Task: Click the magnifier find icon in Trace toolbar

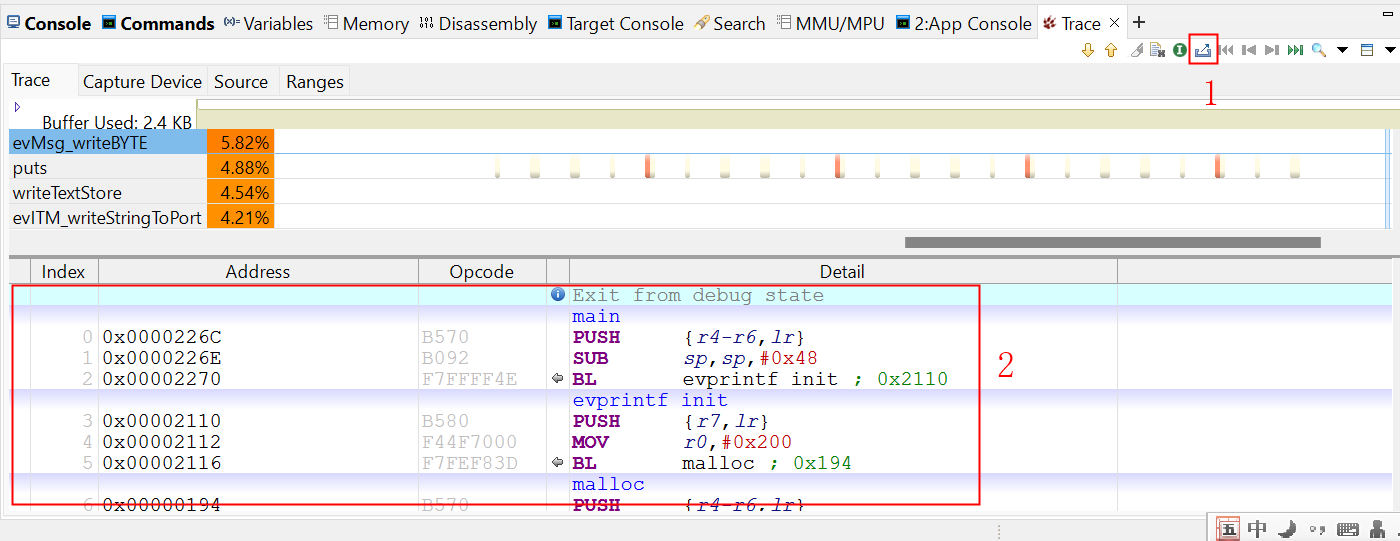Action: point(1319,50)
